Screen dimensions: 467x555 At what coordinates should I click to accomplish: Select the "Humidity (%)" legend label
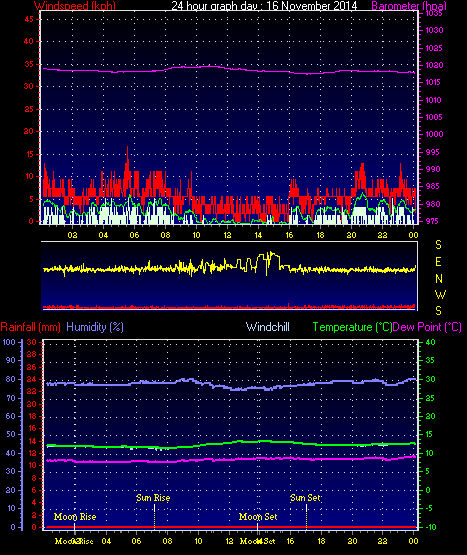tap(95, 327)
